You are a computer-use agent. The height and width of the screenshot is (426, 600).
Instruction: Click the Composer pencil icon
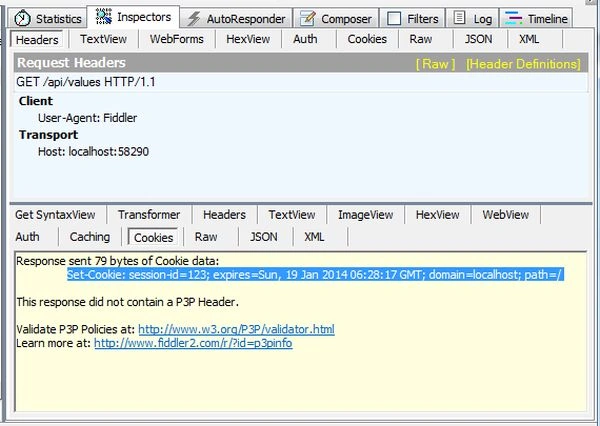click(x=307, y=18)
